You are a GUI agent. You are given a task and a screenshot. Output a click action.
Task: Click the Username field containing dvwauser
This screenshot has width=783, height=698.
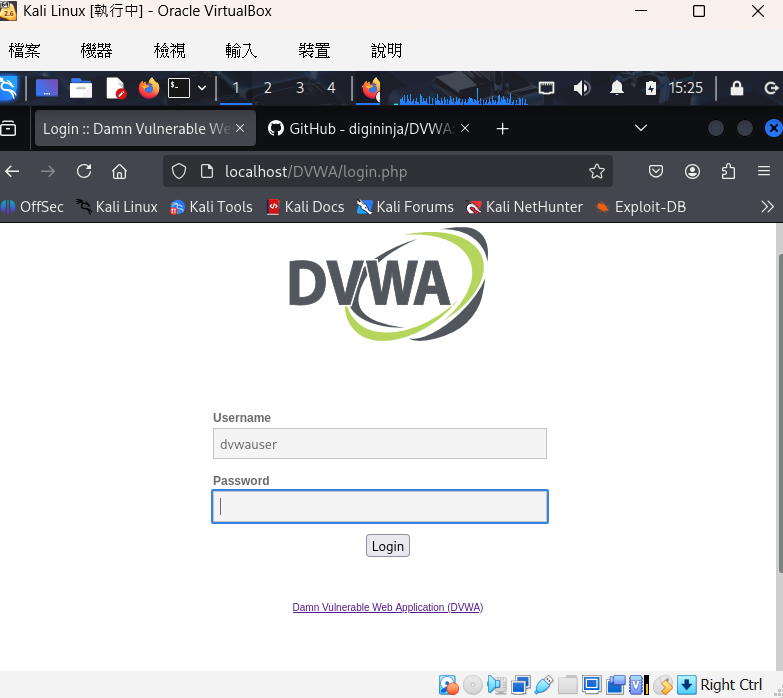[380, 443]
